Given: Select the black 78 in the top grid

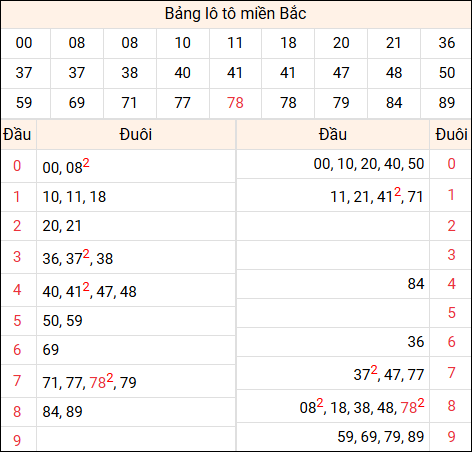Looking at the screenshot, I should (x=288, y=103).
